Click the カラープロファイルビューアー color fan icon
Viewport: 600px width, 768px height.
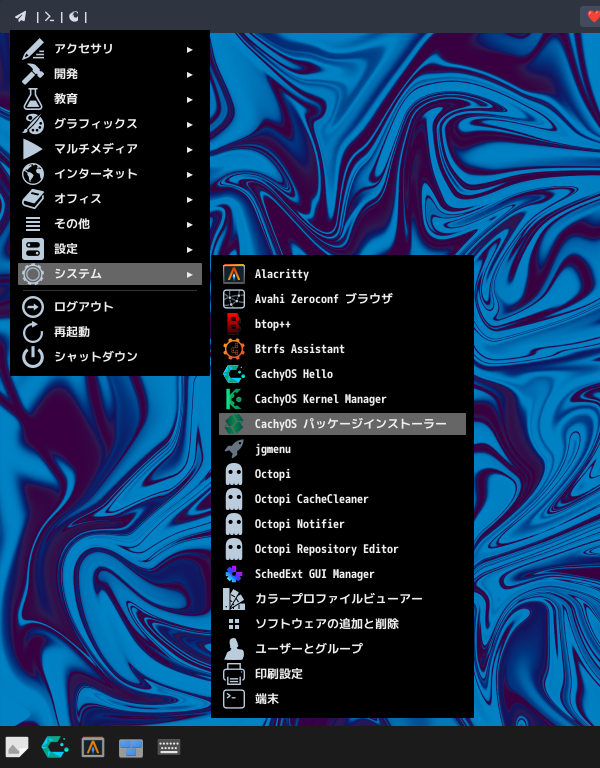pos(234,599)
